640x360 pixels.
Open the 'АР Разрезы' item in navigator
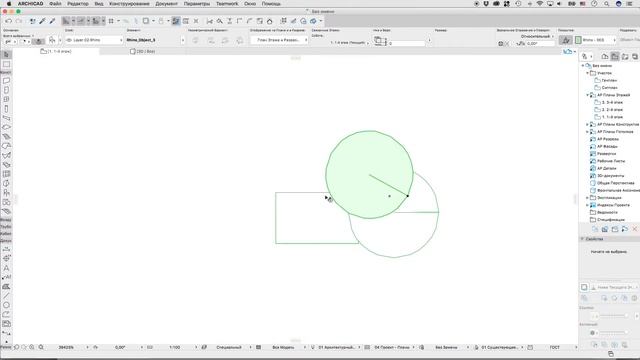pyautogui.click(x=608, y=139)
